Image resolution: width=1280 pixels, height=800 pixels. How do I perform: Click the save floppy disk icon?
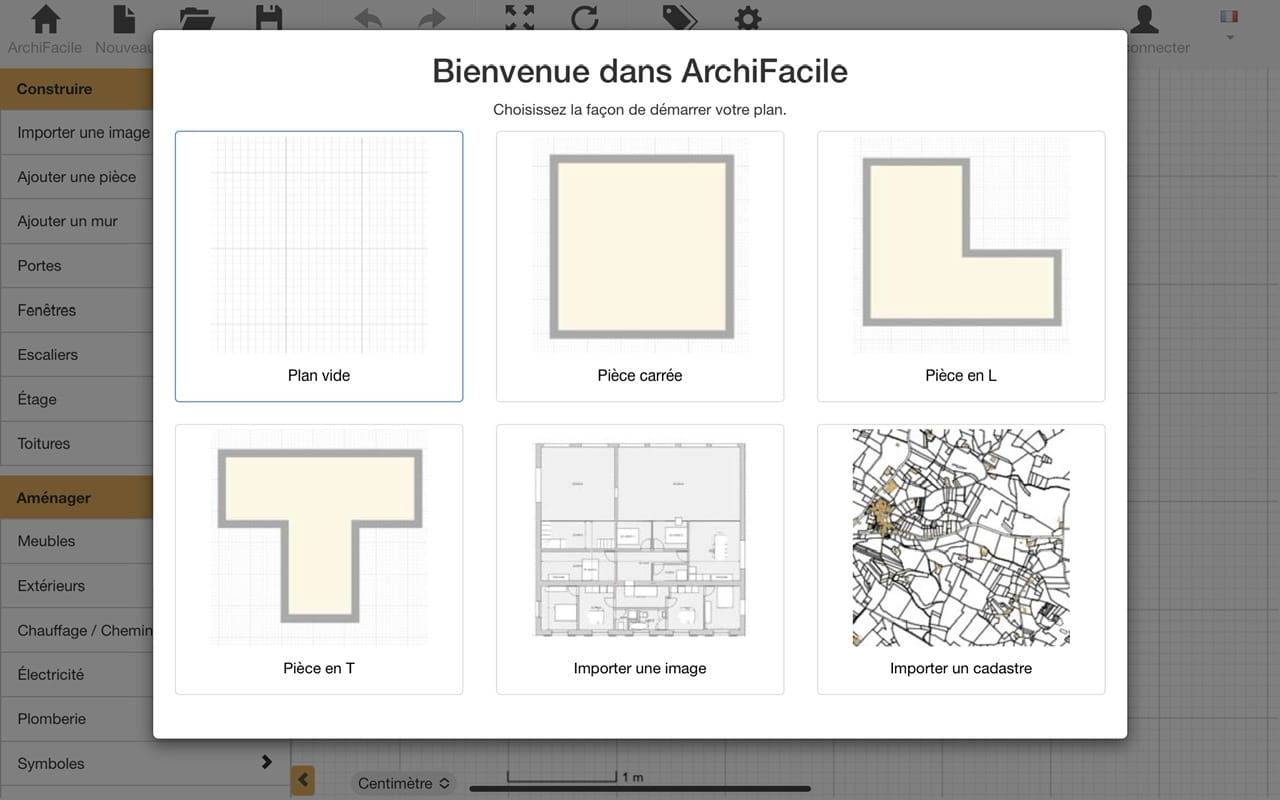pos(268,18)
